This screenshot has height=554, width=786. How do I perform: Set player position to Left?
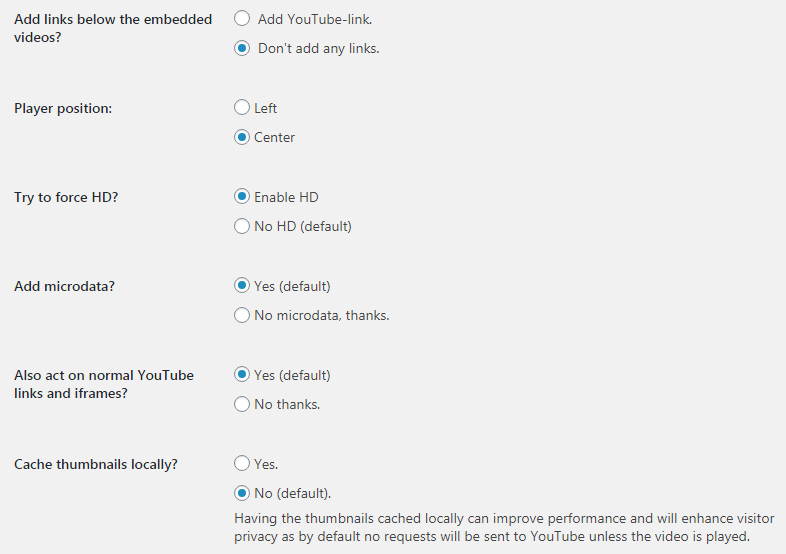tap(242, 108)
